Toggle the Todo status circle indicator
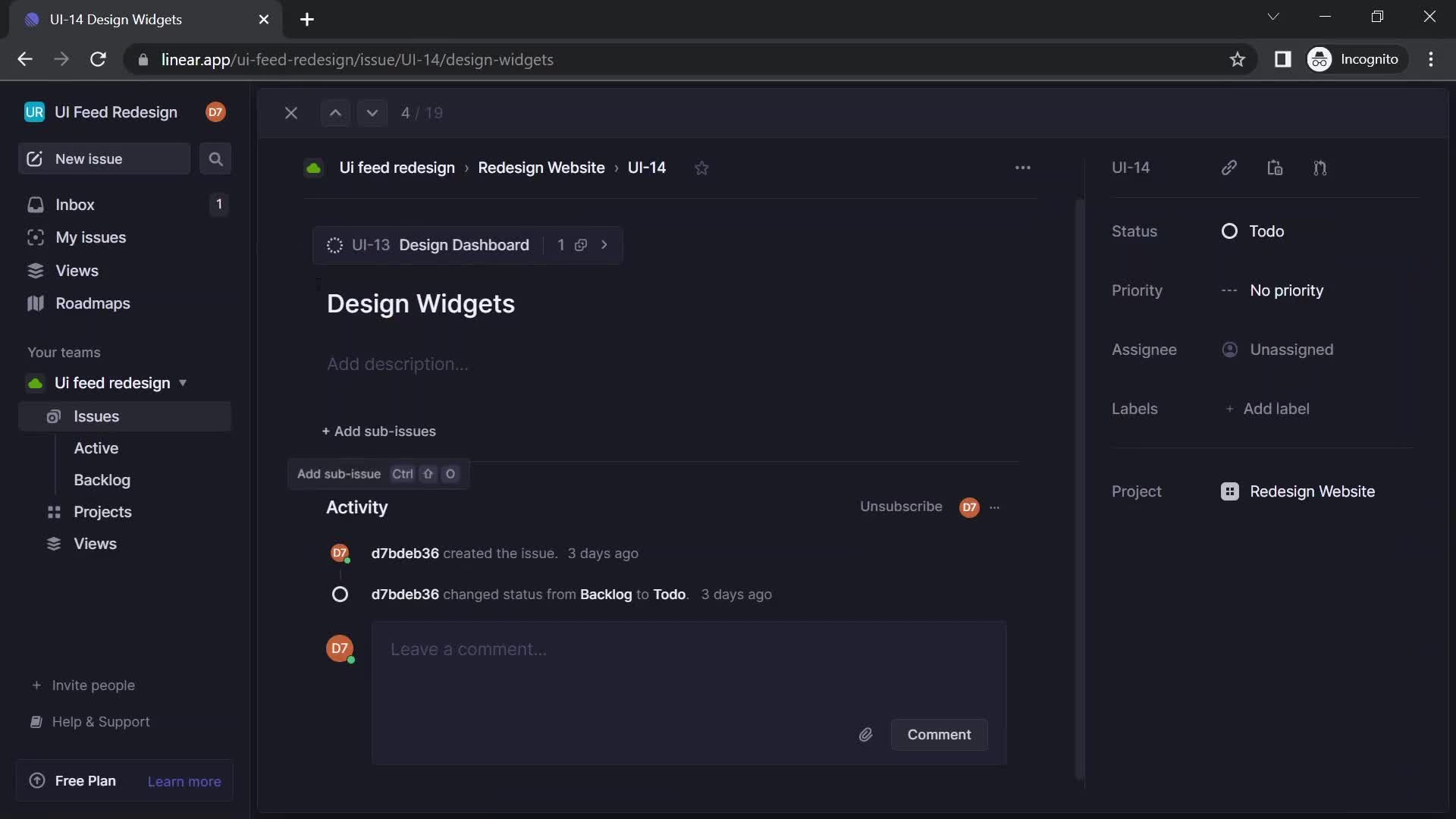This screenshot has height=819, width=1456. [1229, 231]
